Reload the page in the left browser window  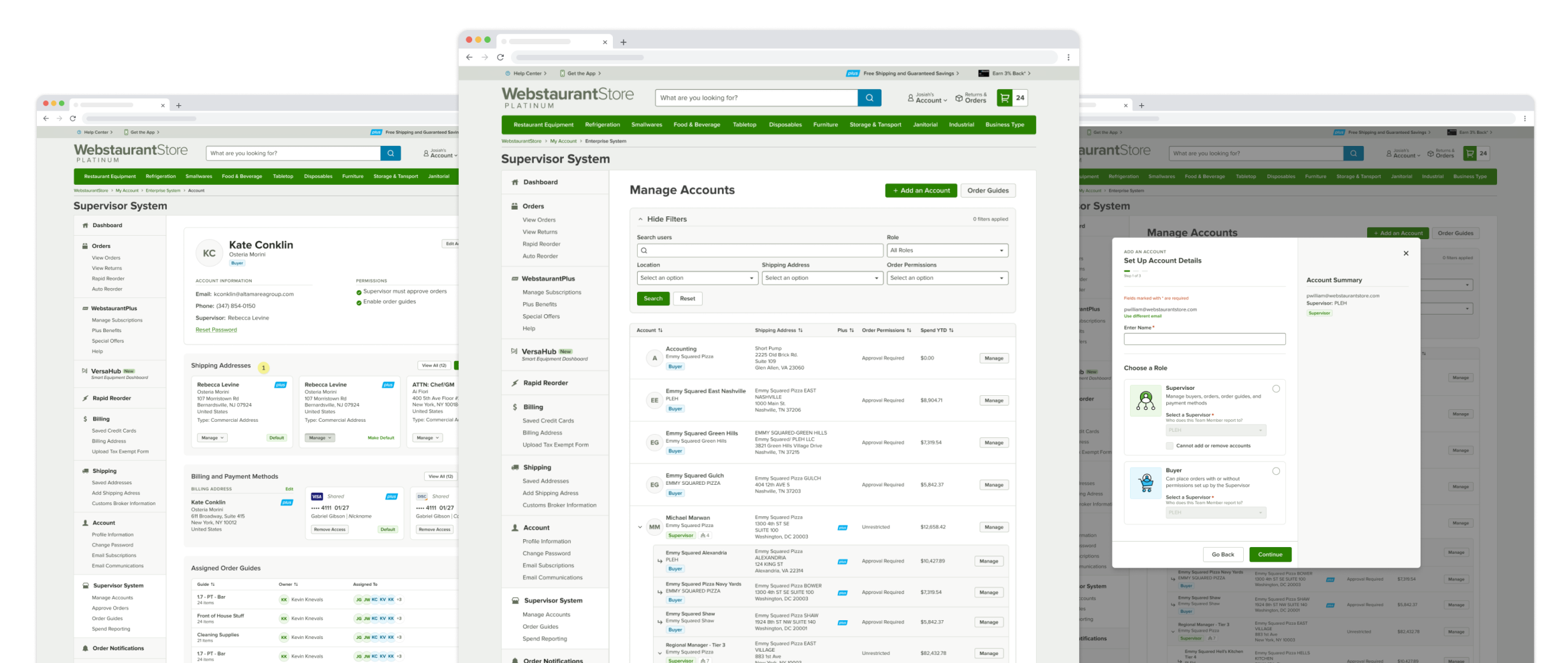pyautogui.click(x=72, y=119)
